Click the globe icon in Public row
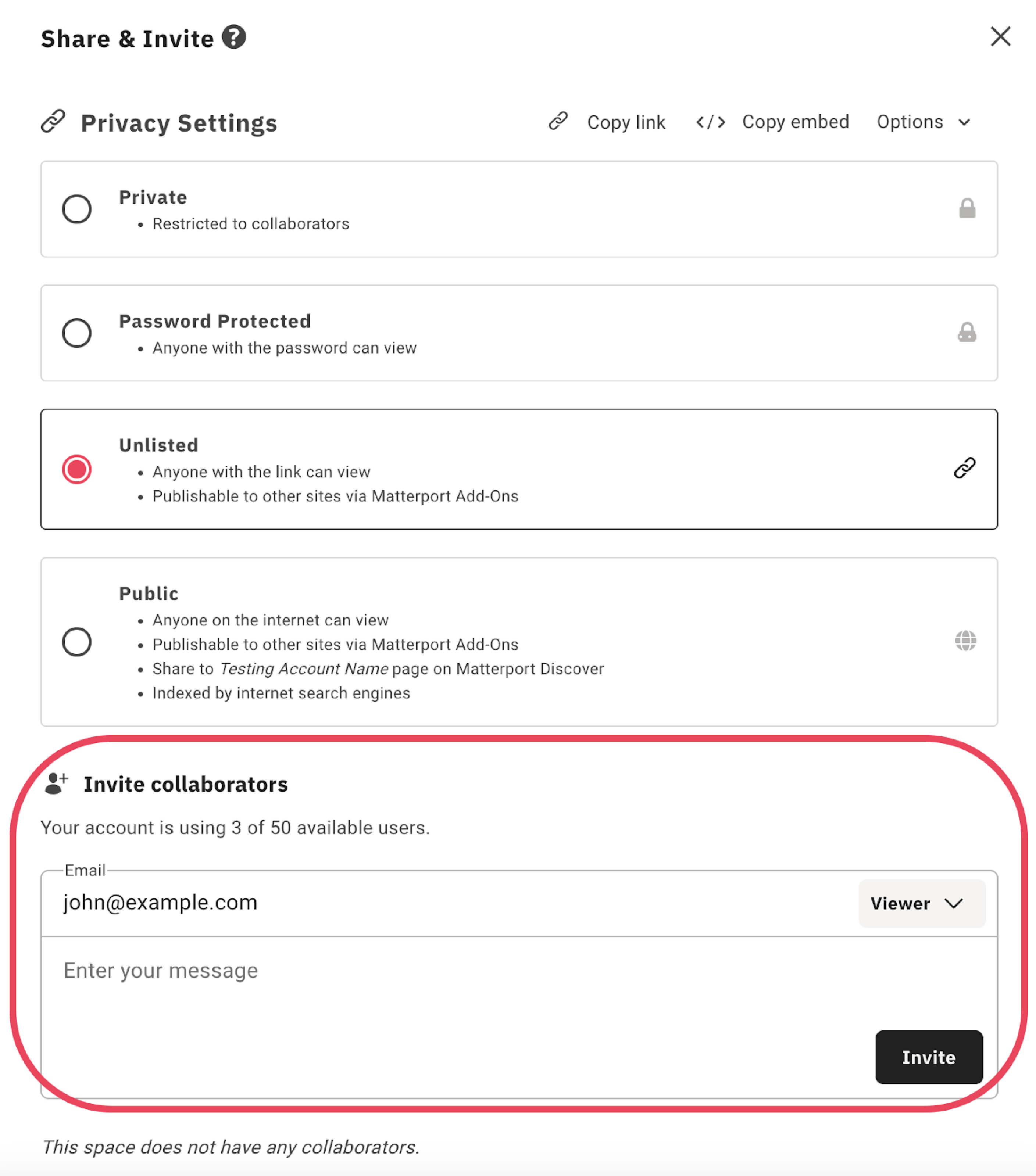 [x=966, y=640]
